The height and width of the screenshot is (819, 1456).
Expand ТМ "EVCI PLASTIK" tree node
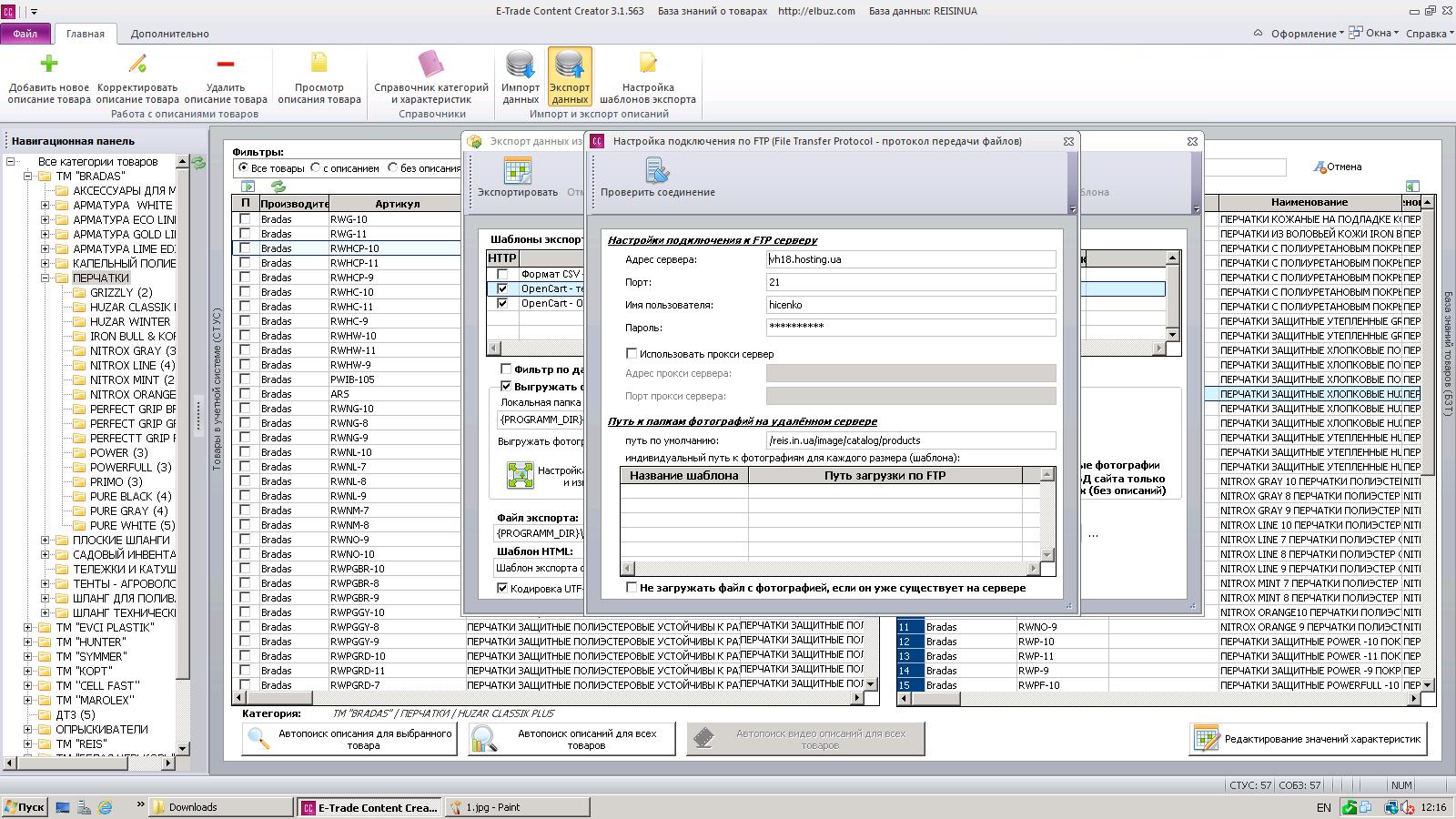pyautogui.click(x=27, y=628)
